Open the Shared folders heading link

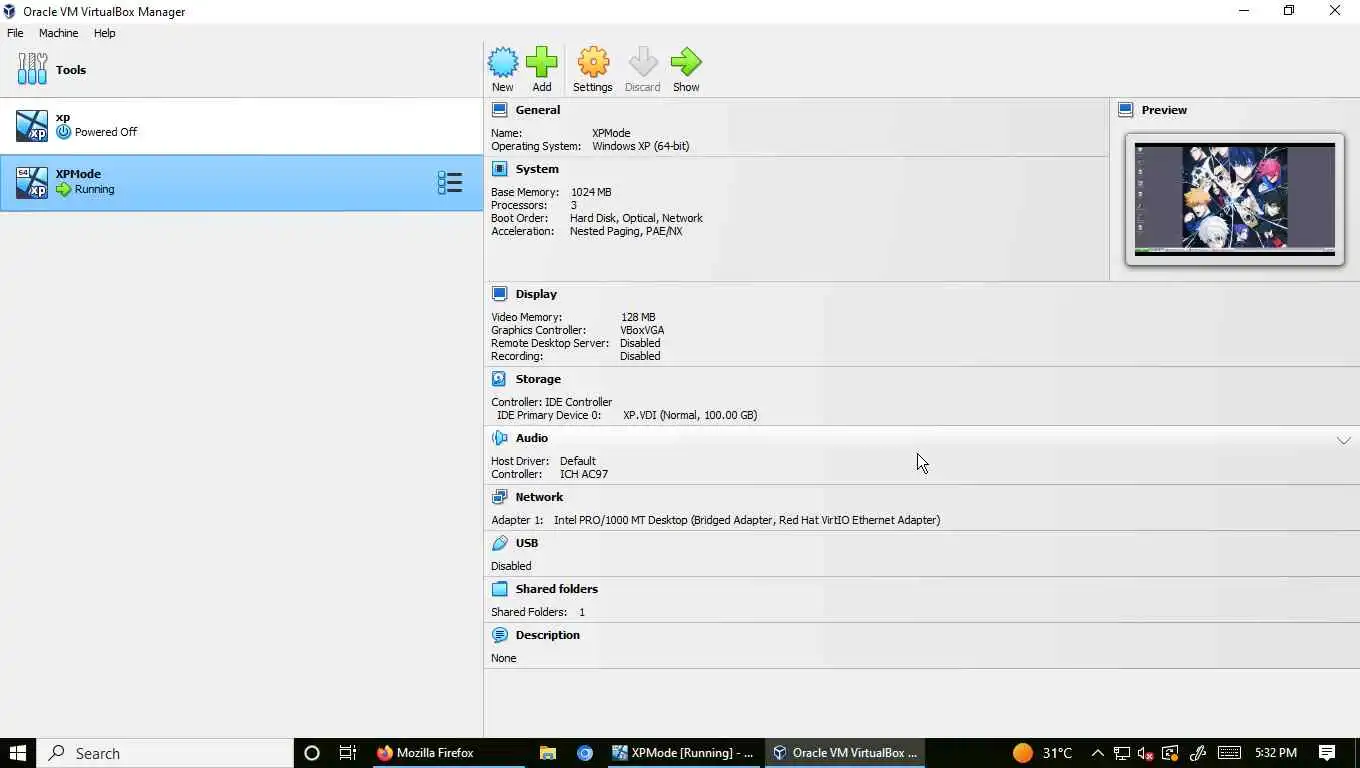pyautogui.click(x=557, y=589)
